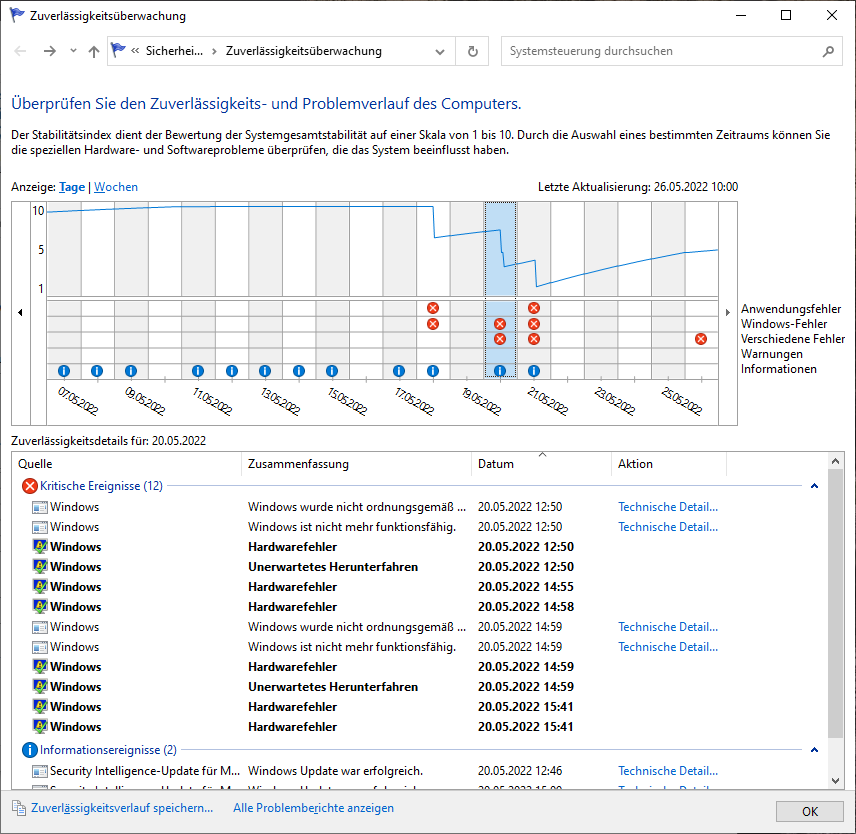The width and height of the screenshot is (856, 834).
Task: Click the forward navigation arrow
Action: pos(50,51)
